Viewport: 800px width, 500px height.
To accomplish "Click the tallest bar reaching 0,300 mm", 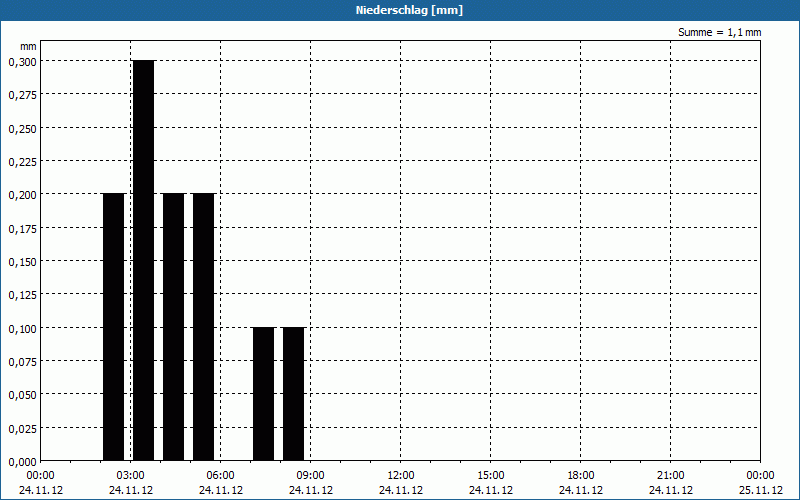I will (143, 260).
